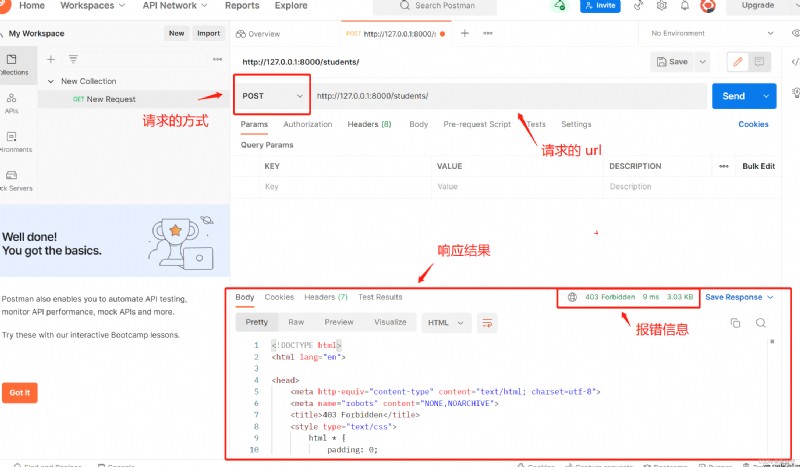The width and height of the screenshot is (800, 467).
Task: Open a new request tab with plus
Action: click(x=464, y=33)
